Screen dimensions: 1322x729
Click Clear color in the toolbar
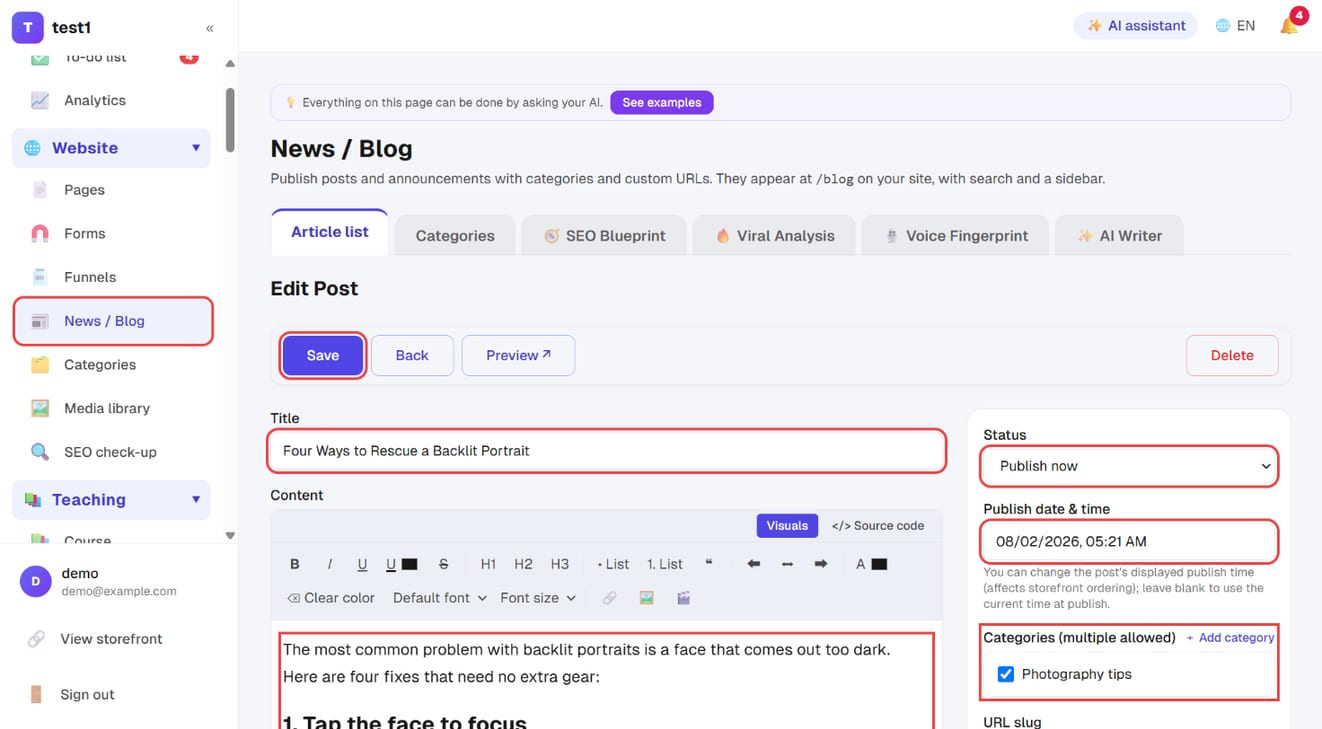[x=331, y=598]
